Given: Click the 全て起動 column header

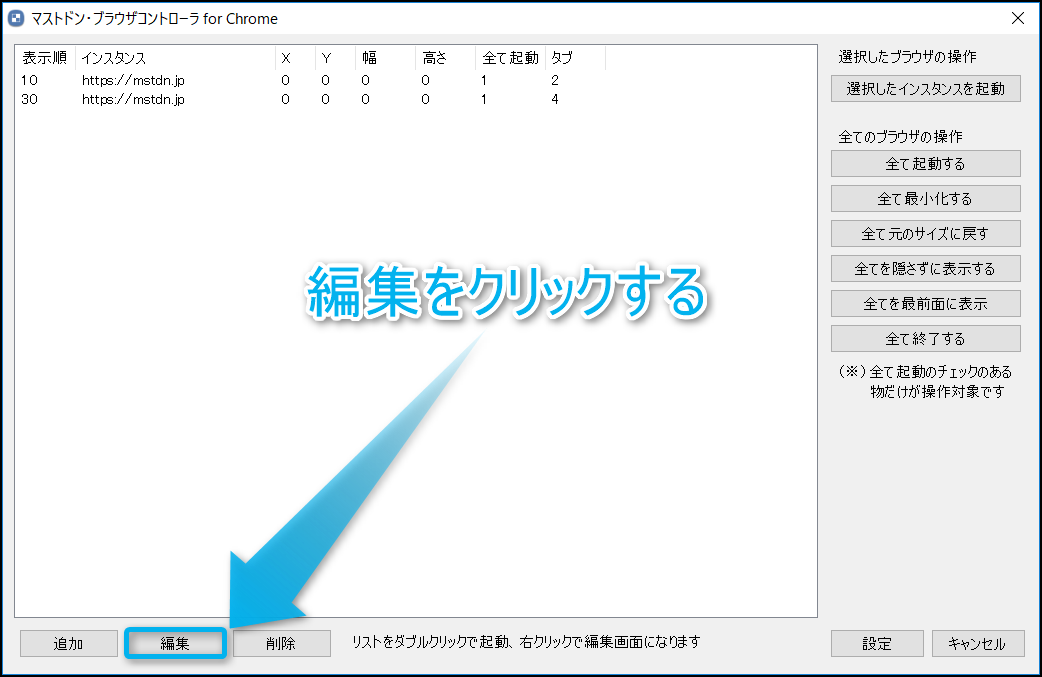Looking at the screenshot, I should tap(510, 58).
